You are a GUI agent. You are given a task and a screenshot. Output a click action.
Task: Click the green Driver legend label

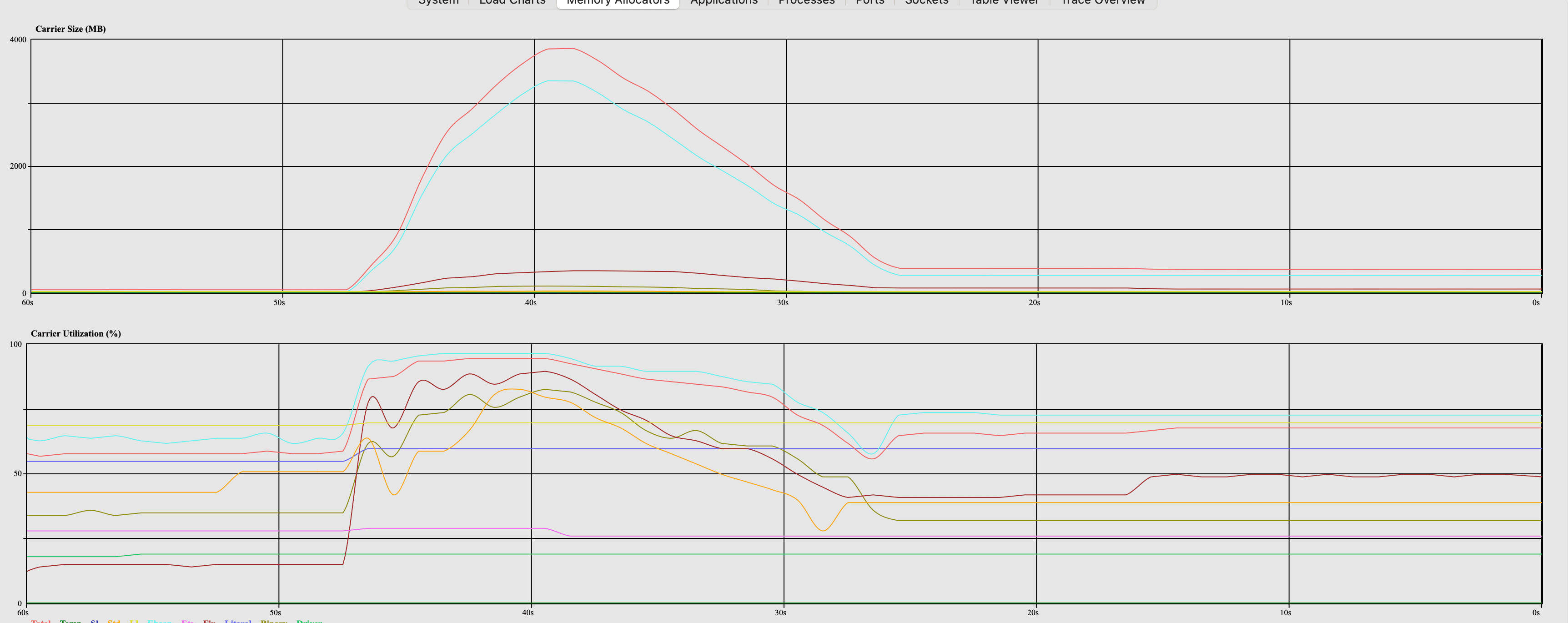click(x=309, y=621)
